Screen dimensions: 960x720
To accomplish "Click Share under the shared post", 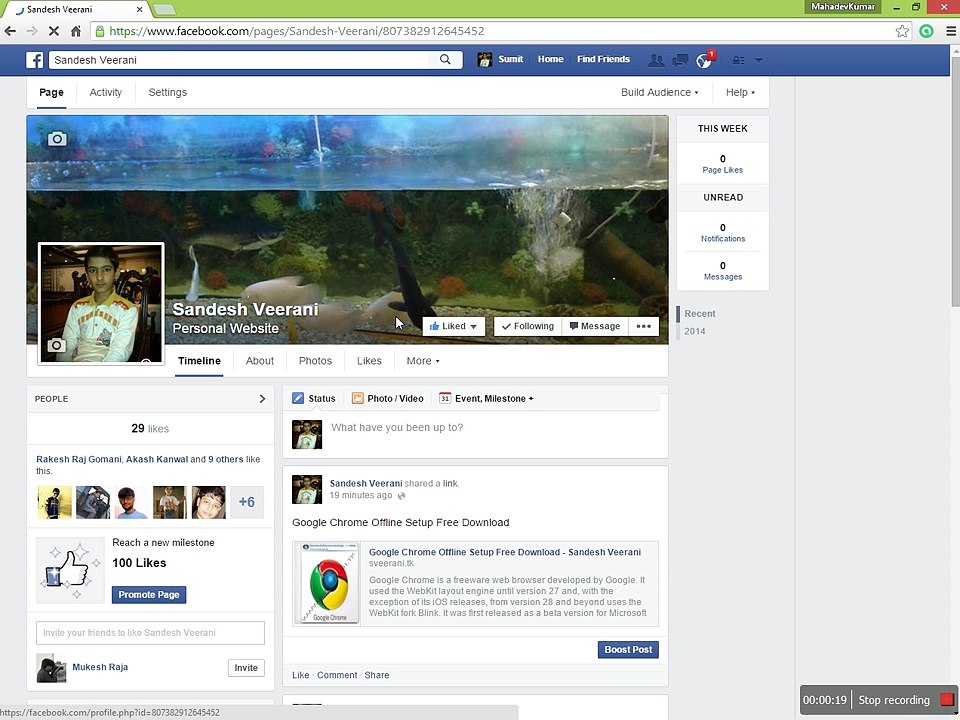I will pyautogui.click(x=377, y=675).
